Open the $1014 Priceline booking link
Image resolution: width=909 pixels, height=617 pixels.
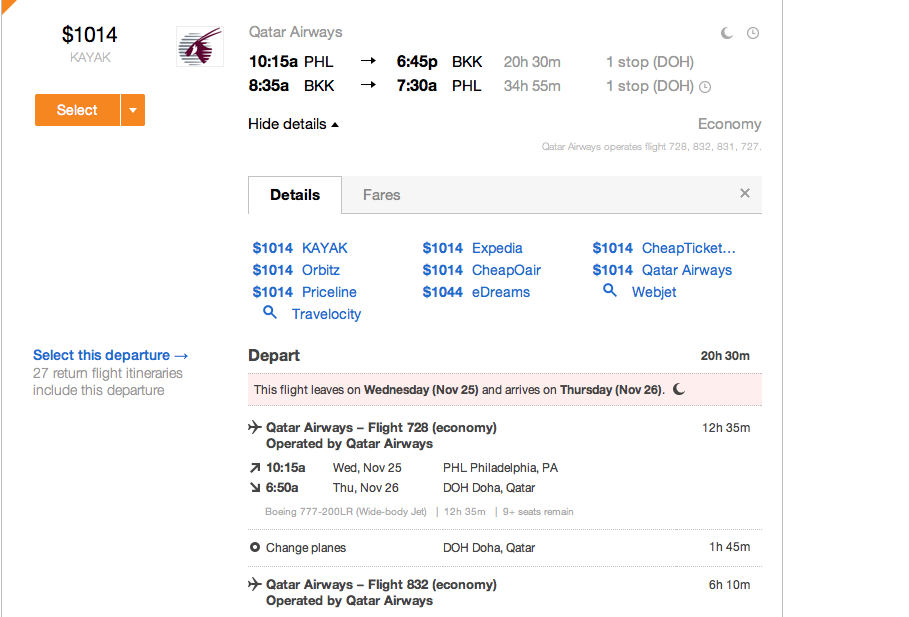click(304, 292)
